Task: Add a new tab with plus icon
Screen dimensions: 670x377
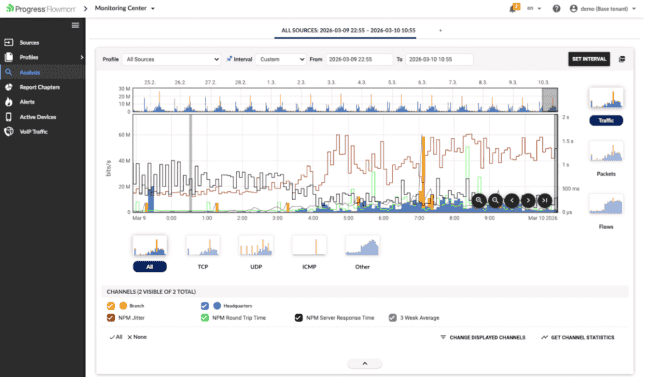Action: pyautogui.click(x=441, y=30)
